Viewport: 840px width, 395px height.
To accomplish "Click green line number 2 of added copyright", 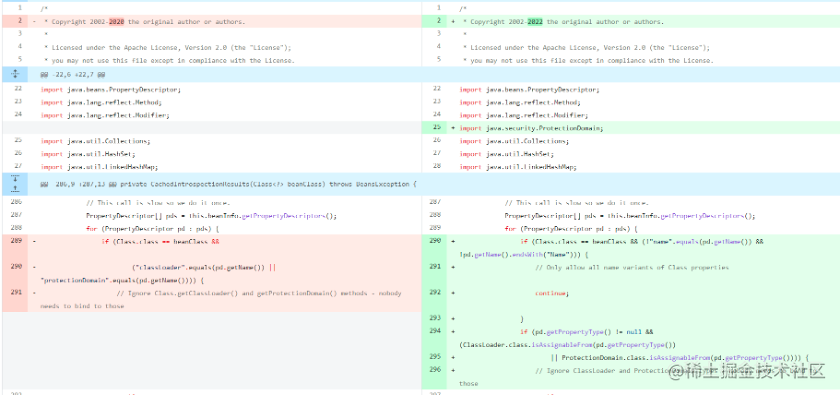I will click(438, 22).
